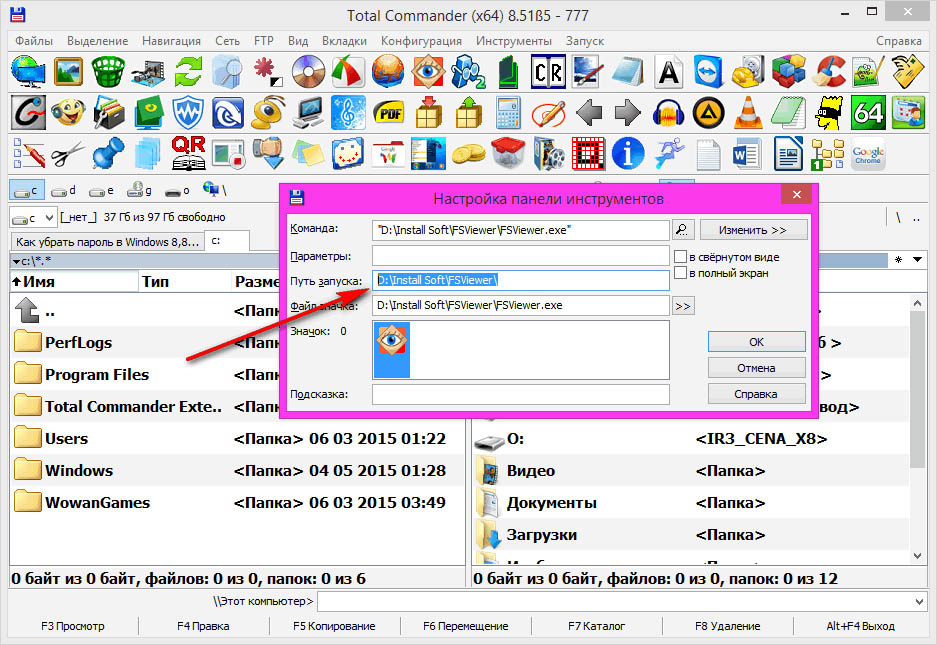Launch the FastStone Image Viewer eye icon in the toolbar
The width and height of the screenshot is (937, 645).
point(428,72)
